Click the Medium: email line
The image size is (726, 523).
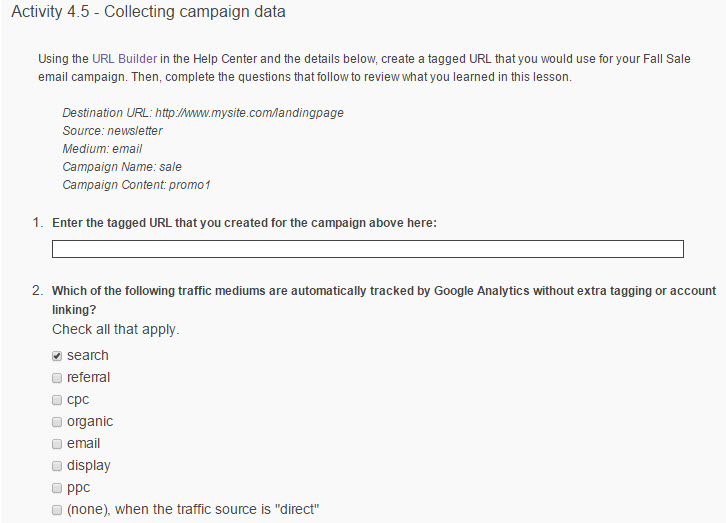[x=102, y=149]
